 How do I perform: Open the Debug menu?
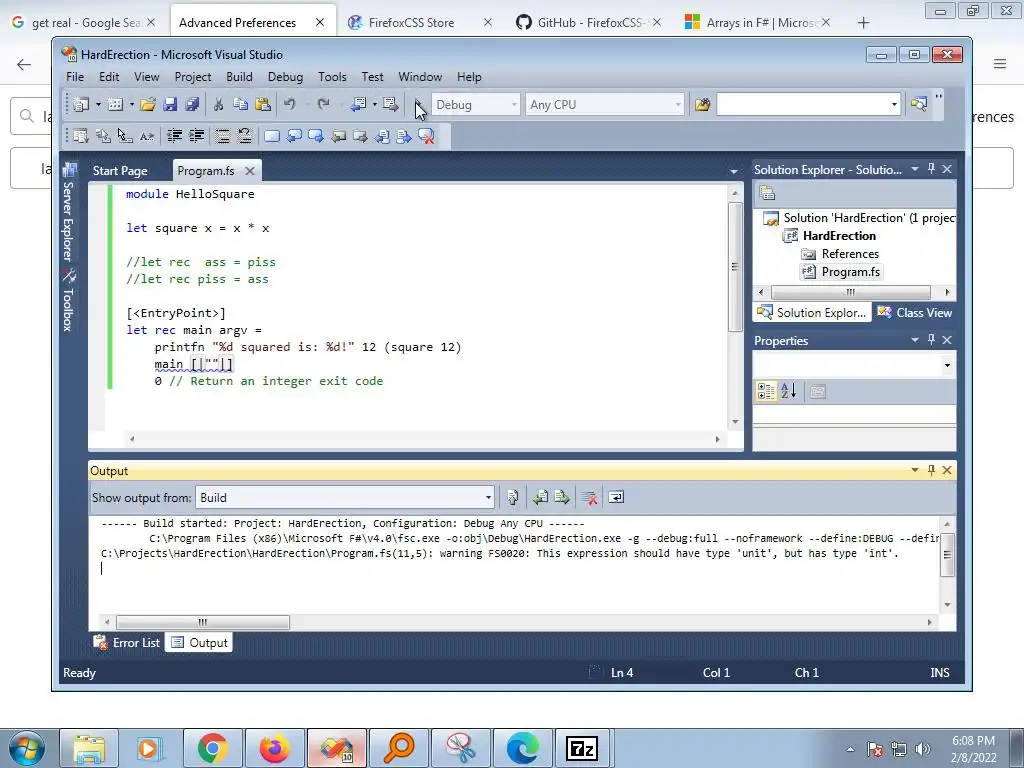point(285,77)
